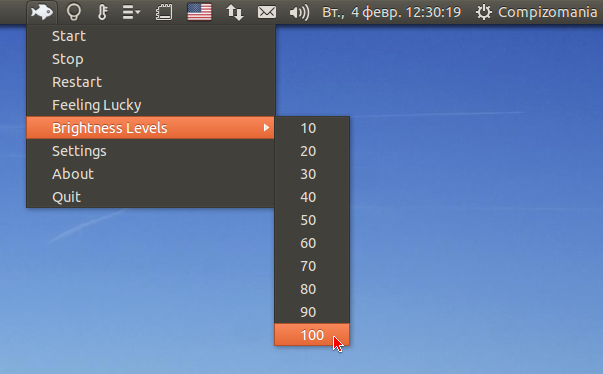The height and width of the screenshot is (374, 603).
Task: Open About from the menu
Action: click(150, 174)
